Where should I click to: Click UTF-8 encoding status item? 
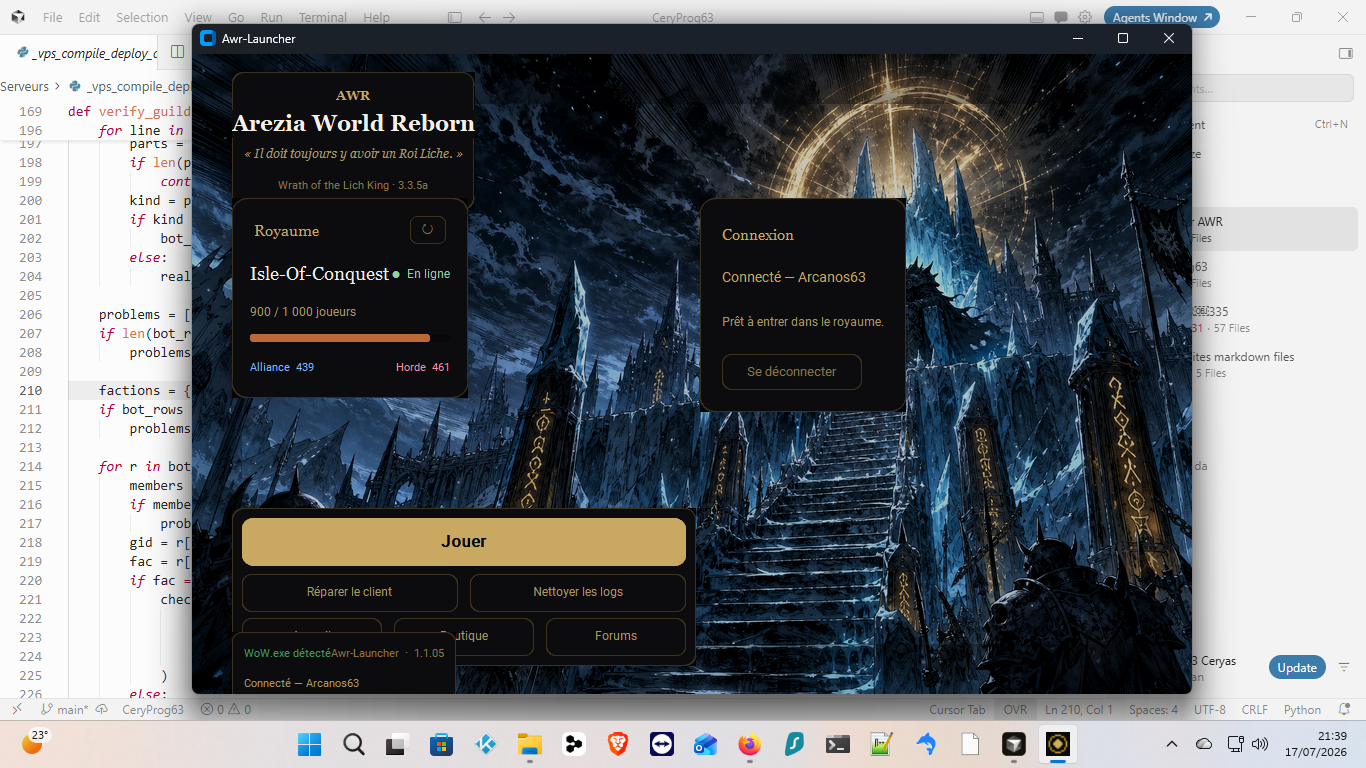[1209, 710]
